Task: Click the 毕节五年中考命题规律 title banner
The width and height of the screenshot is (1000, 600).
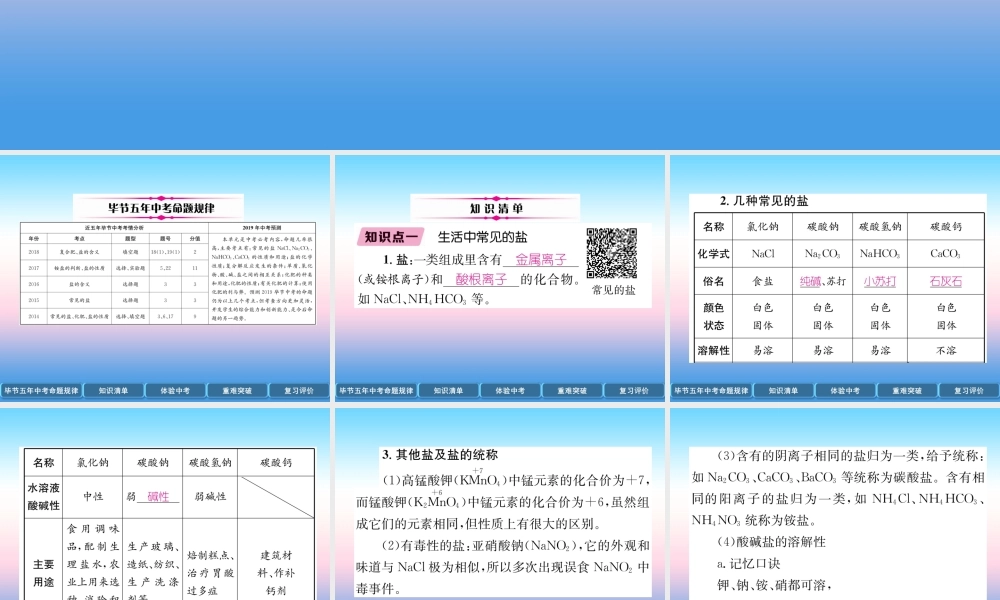Action: tap(159, 208)
